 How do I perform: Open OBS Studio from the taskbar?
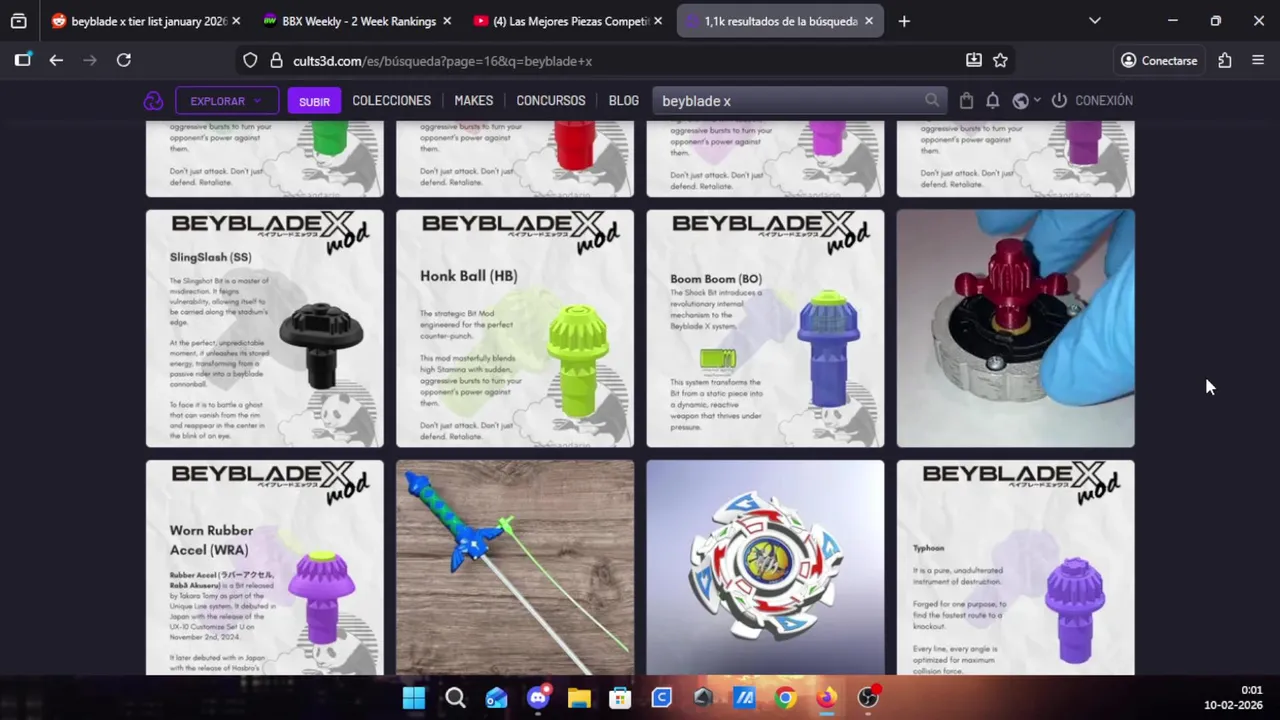point(868,698)
